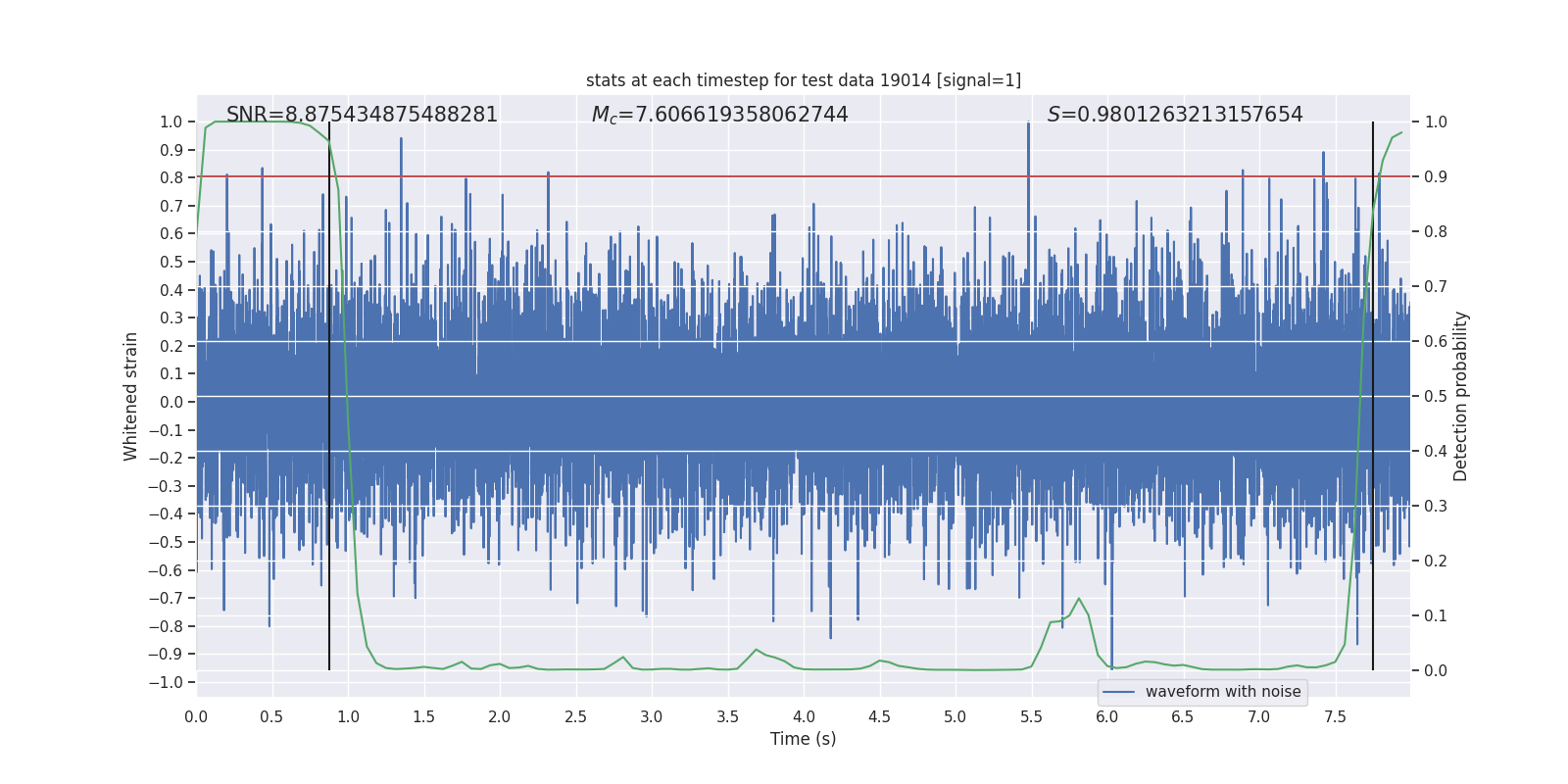Select the 7.5 tick on the time axis

pyautogui.click(x=1335, y=716)
